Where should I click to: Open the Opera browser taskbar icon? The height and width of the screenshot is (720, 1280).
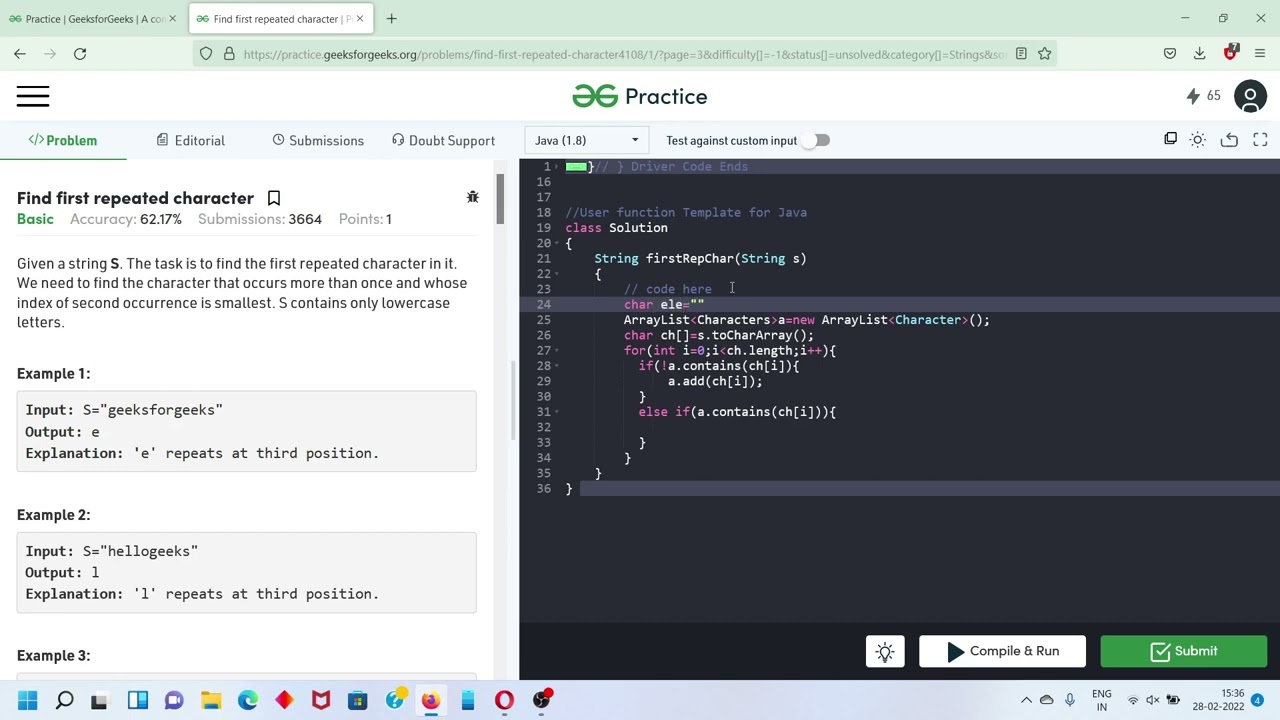(x=504, y=700)
